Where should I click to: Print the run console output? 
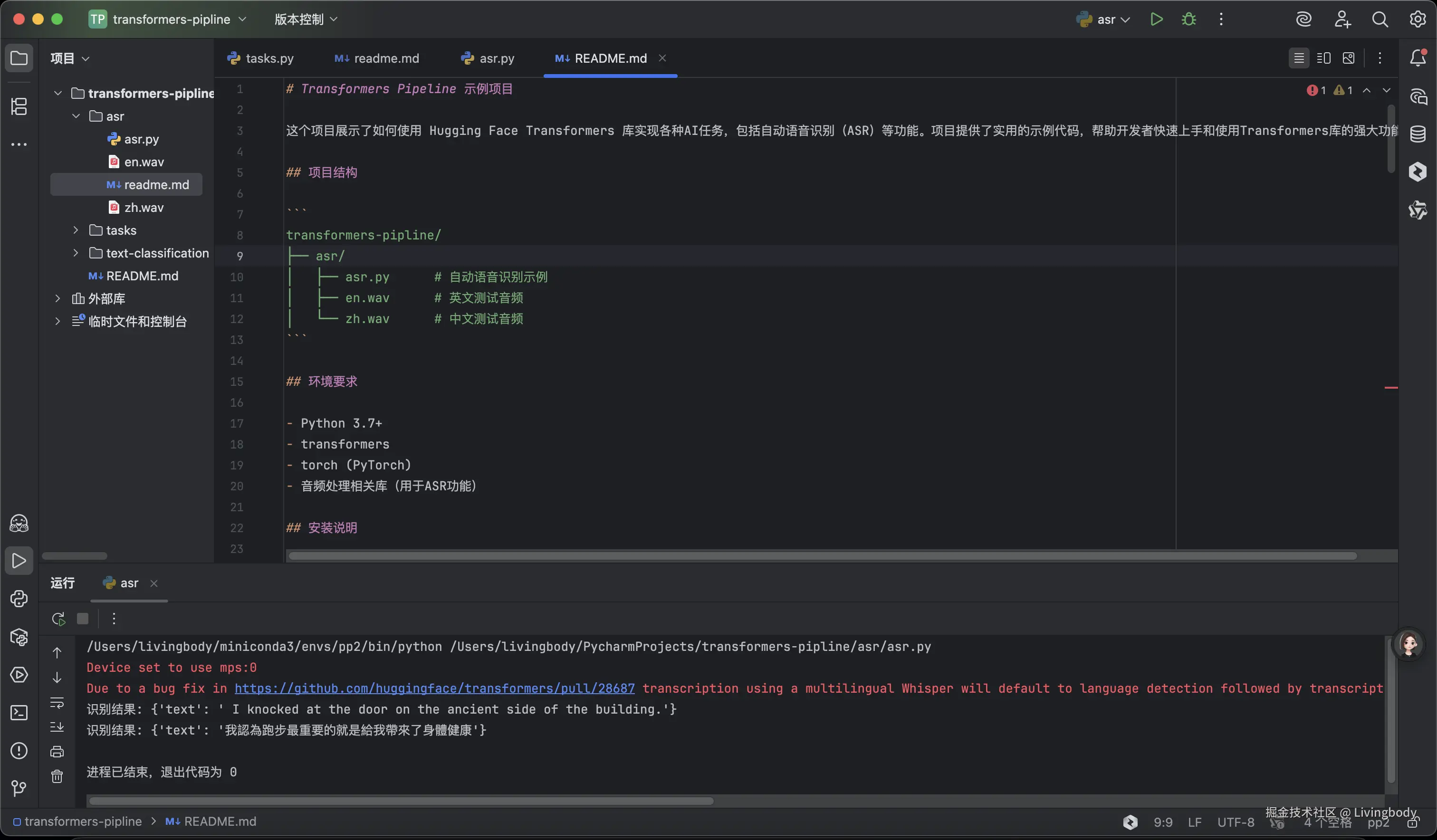57,752
